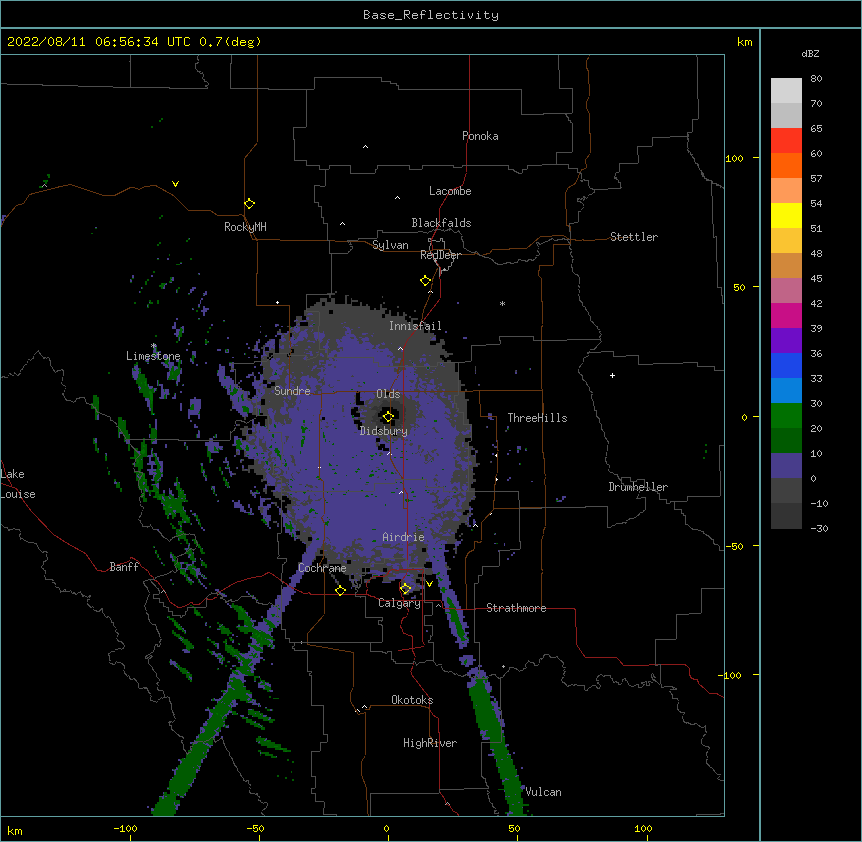This screenshot has width=862, height=842.
Task: Pick the slate purple 0-10 dBZ legend swatch
Action: click(x=786, y=466)
